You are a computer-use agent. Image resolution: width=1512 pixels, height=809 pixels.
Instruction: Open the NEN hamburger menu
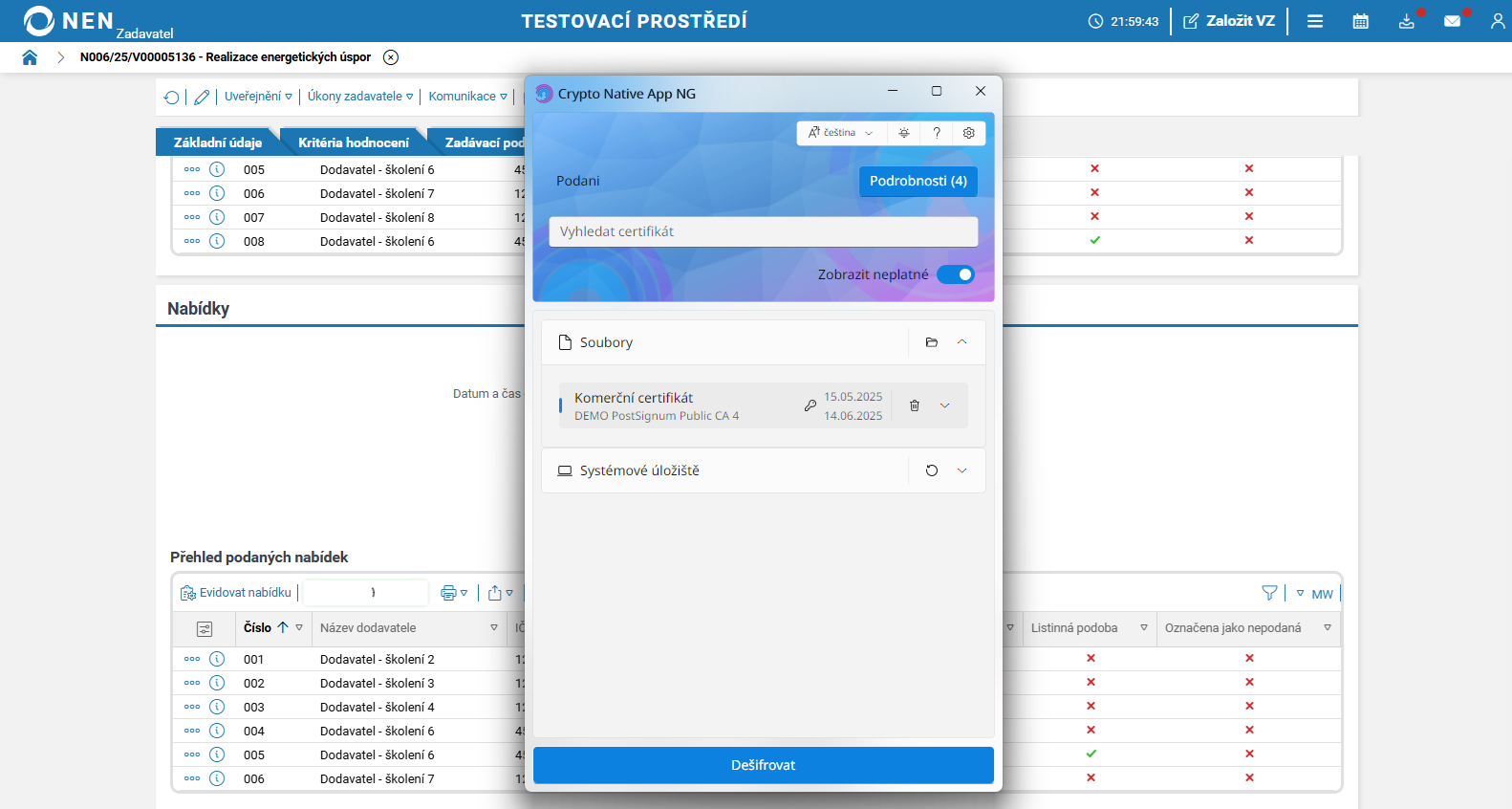tap(1315, 21)
